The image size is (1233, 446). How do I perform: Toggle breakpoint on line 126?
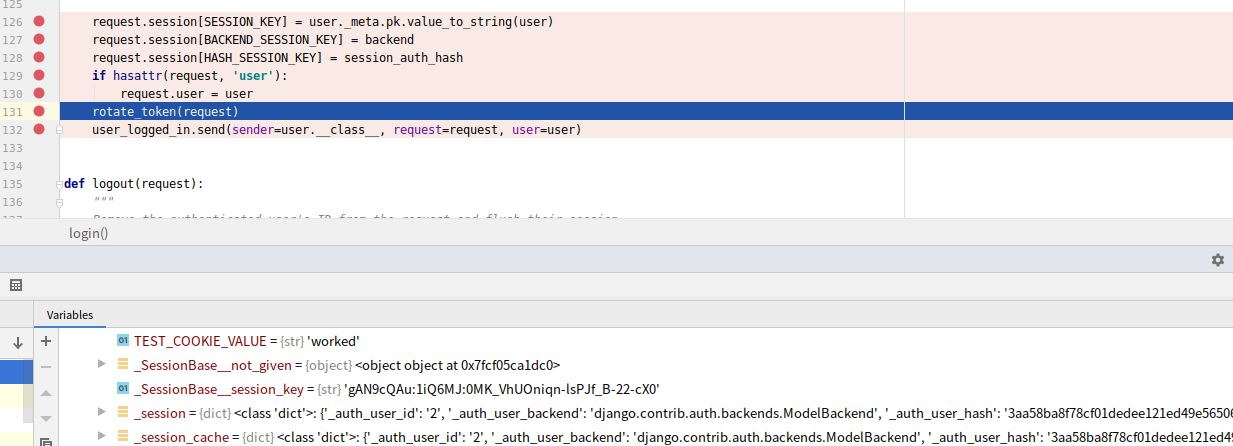[39, 21]
